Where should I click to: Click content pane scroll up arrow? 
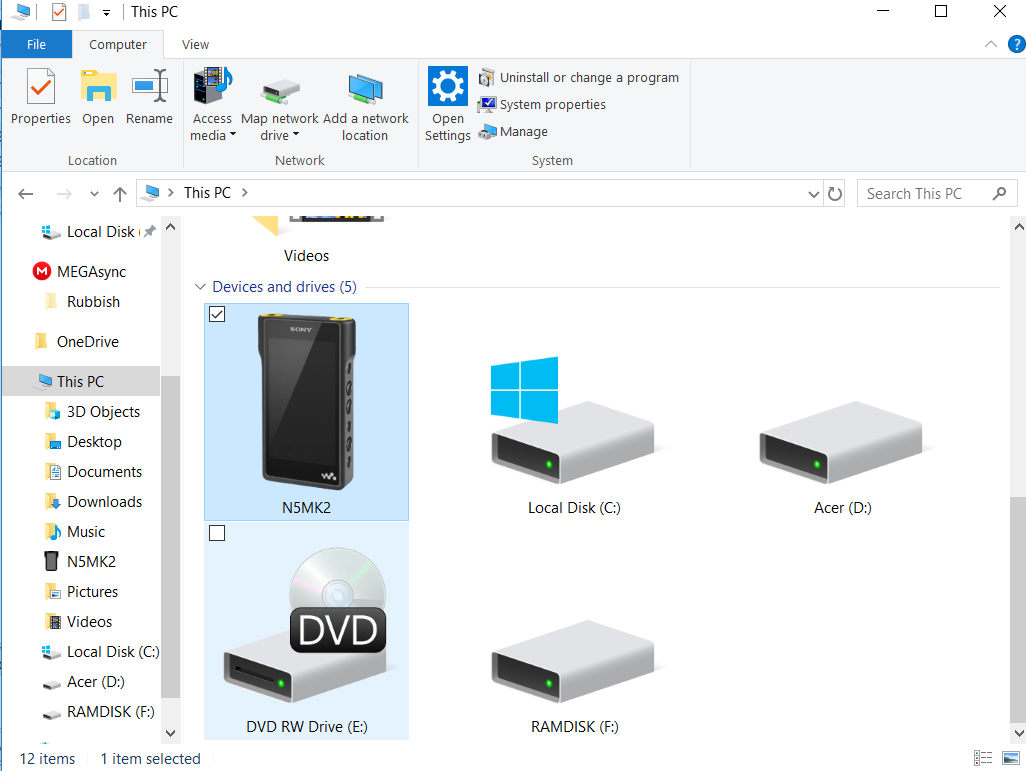[1019, 227]
